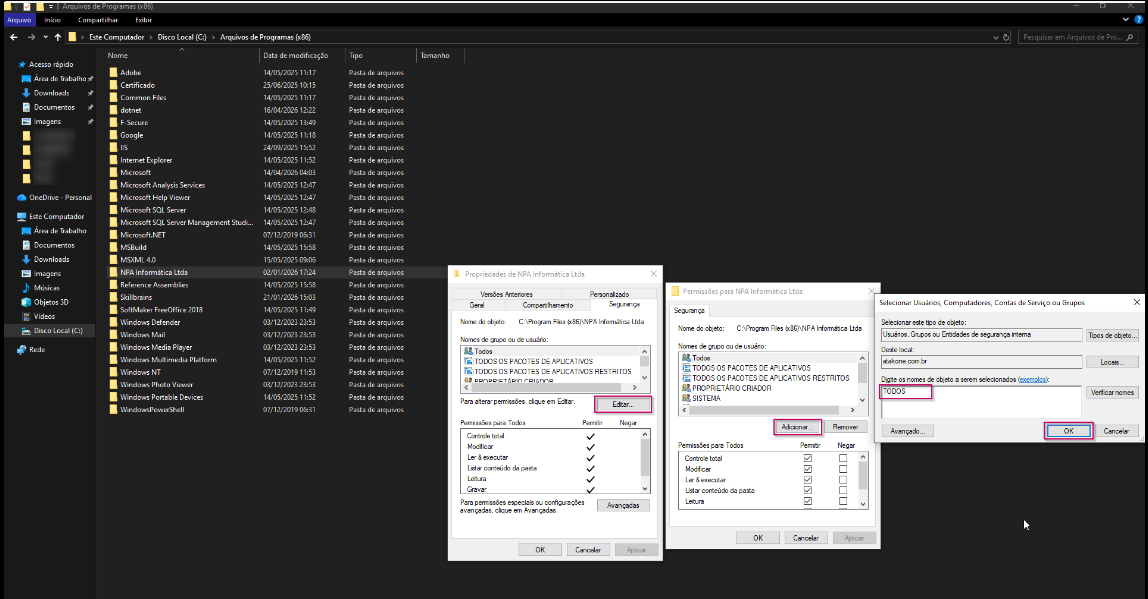Screen dimensions: 1148x599
Task: Toggle Permitir checkbox for Ler & executar
Action: (808, 480)
